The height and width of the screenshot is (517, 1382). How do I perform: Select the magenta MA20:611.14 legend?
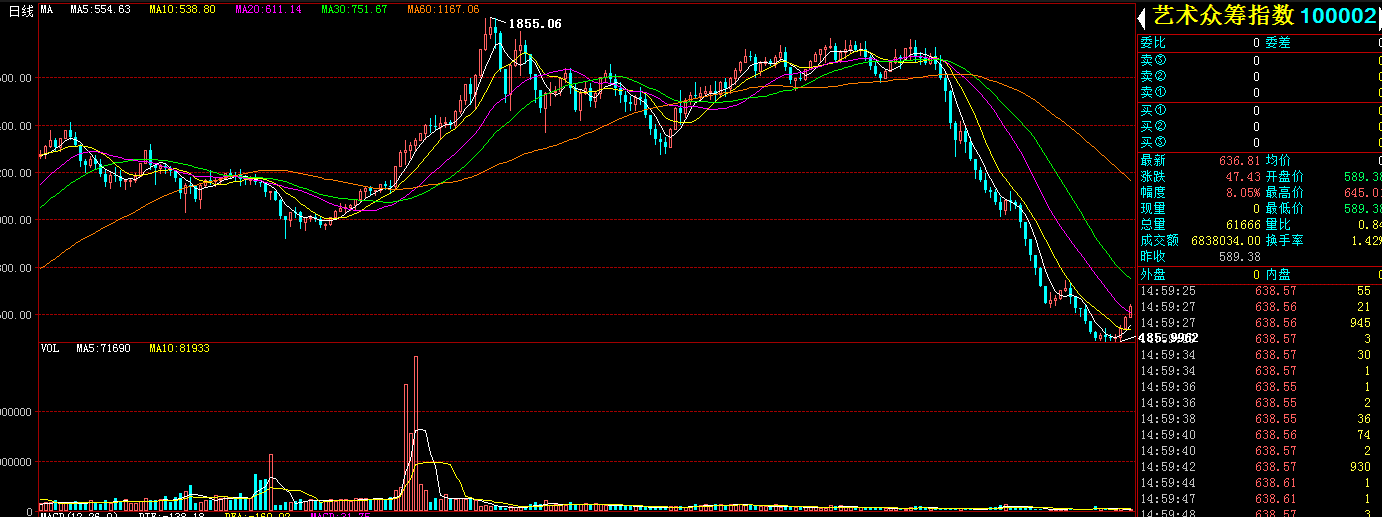[x=268, y=9]
